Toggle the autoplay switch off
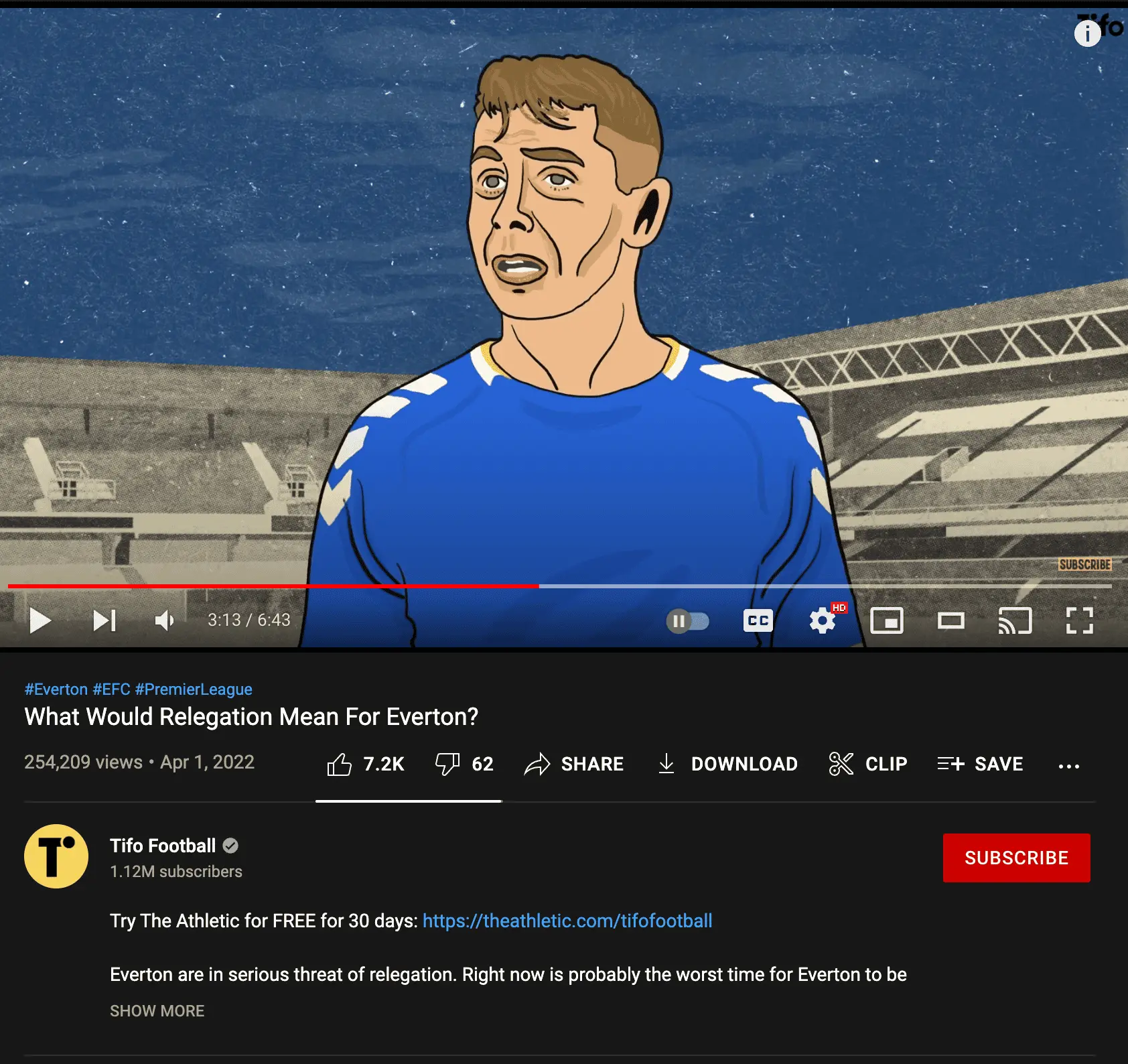 (687, 621)
